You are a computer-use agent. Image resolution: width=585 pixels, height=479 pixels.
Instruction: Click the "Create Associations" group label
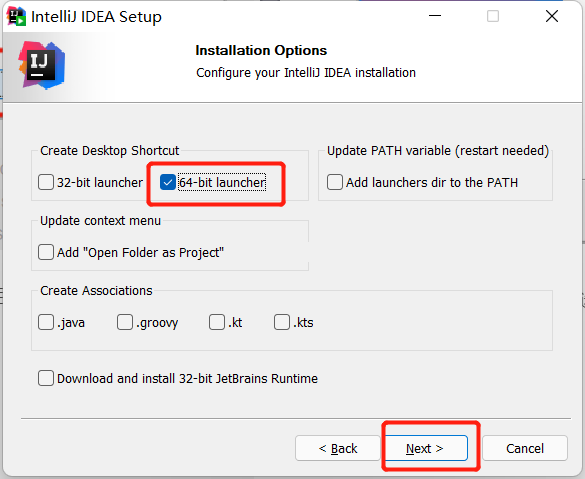tap(96, 290)
